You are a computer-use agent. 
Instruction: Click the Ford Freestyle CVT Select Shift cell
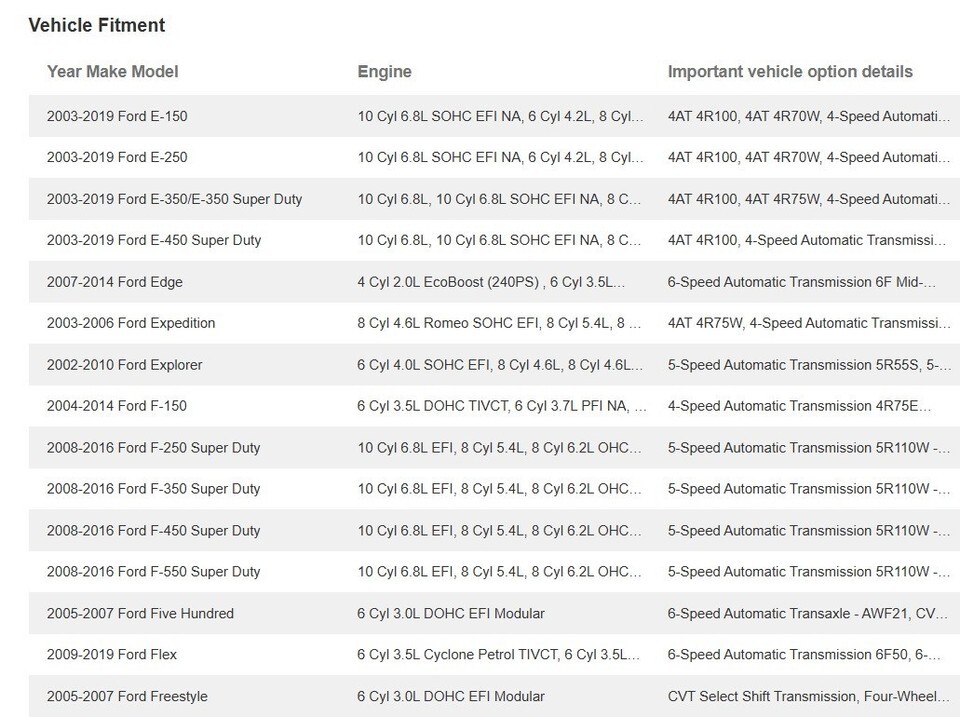click(808, 696)
